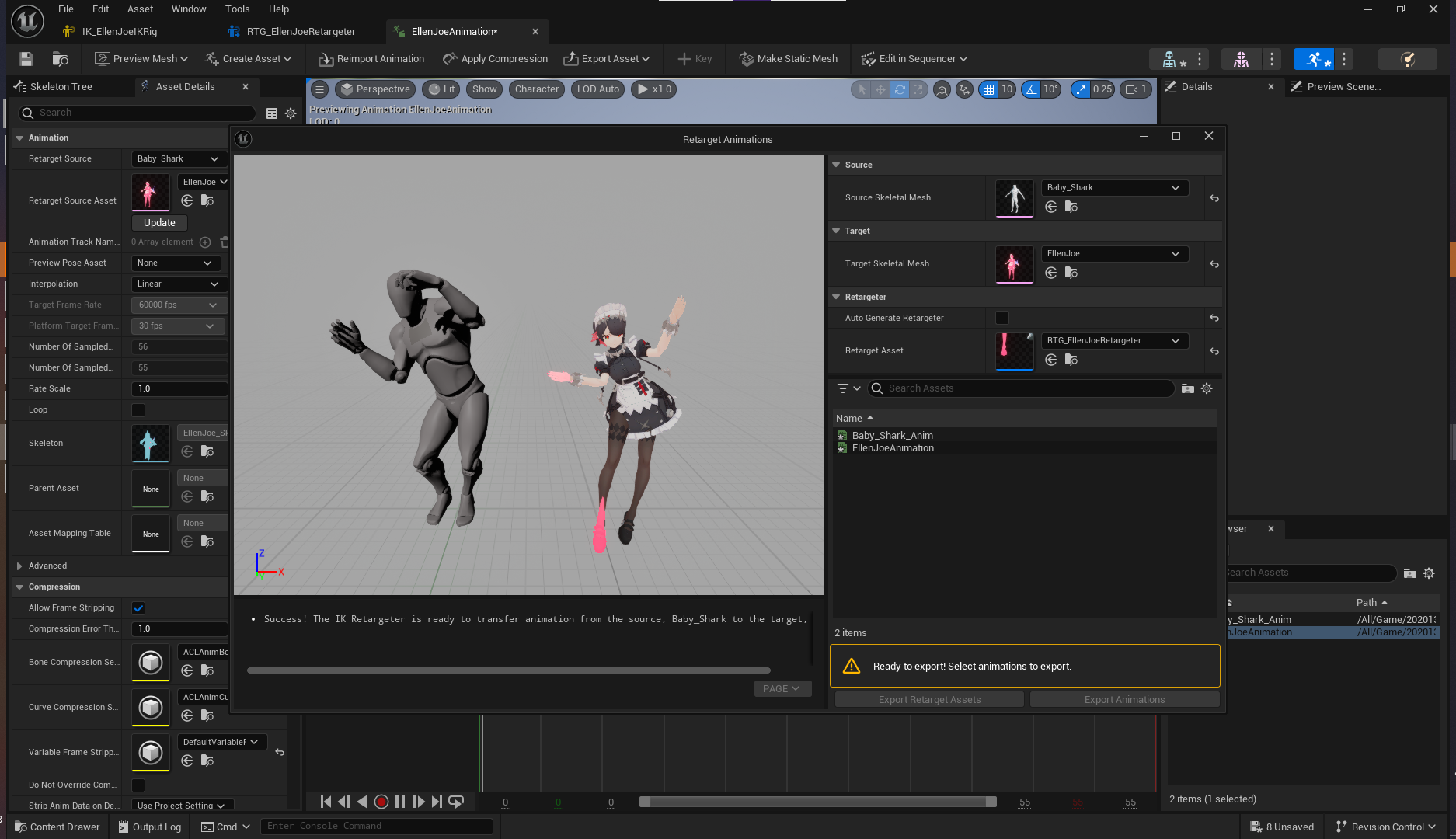Expand the Advanced section
Viewport: 1456px width, 839px height.
click(x=19, y=566)
